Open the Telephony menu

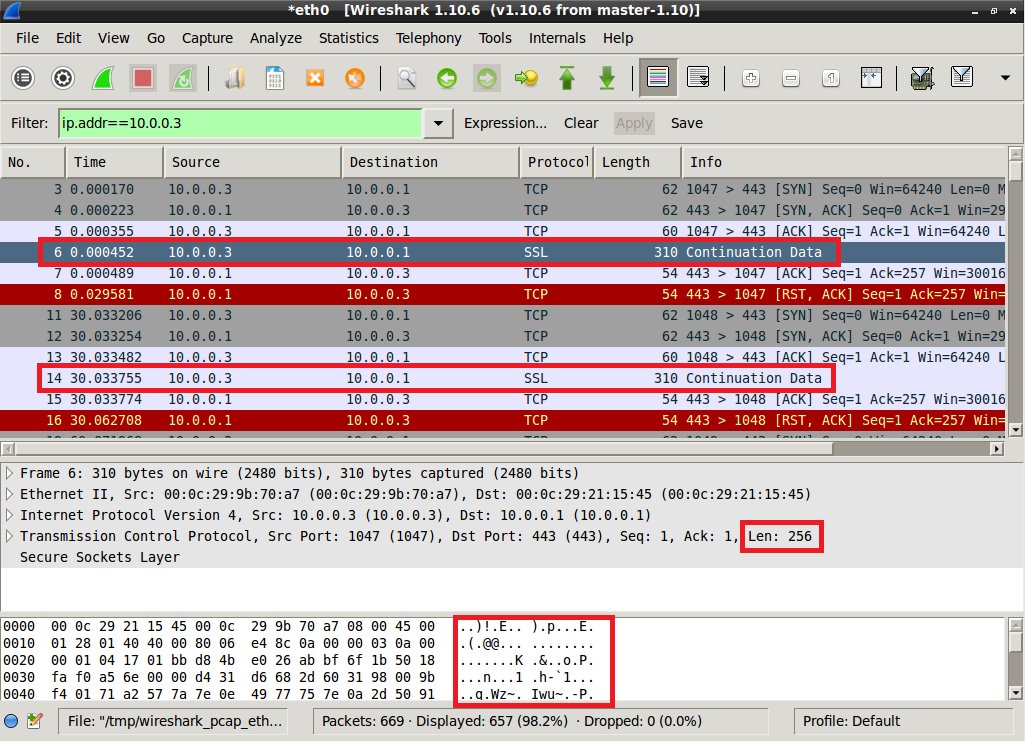pos(428,38)
